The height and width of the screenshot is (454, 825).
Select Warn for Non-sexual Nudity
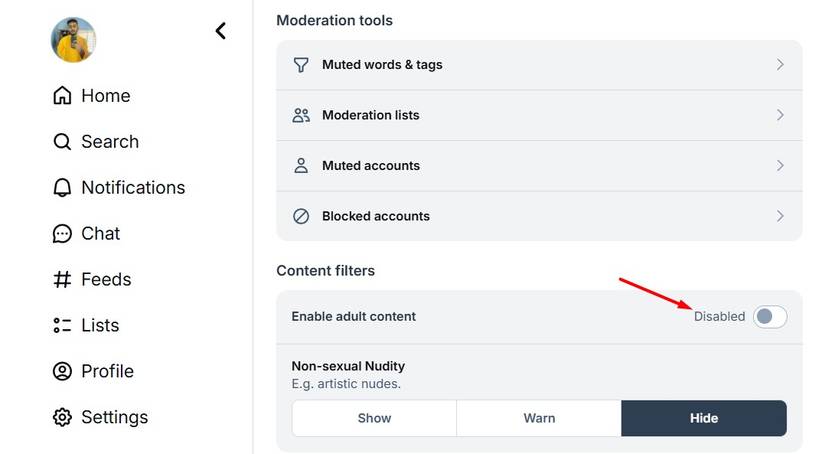coord(539,418)
